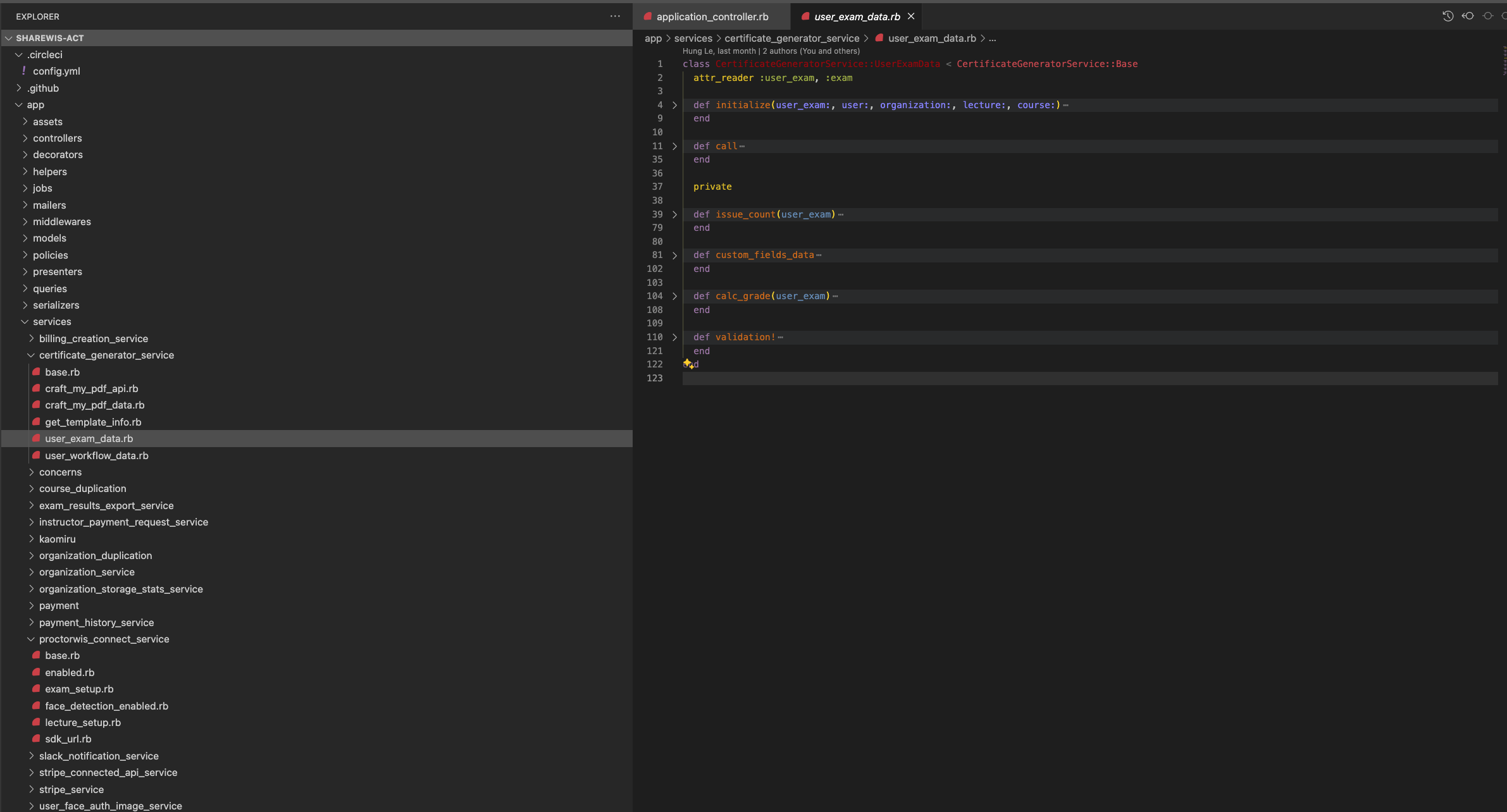Image resolution: width=1507 pixels, height=812 pixels.
Task: Expand the models folder
Action: 316,238
